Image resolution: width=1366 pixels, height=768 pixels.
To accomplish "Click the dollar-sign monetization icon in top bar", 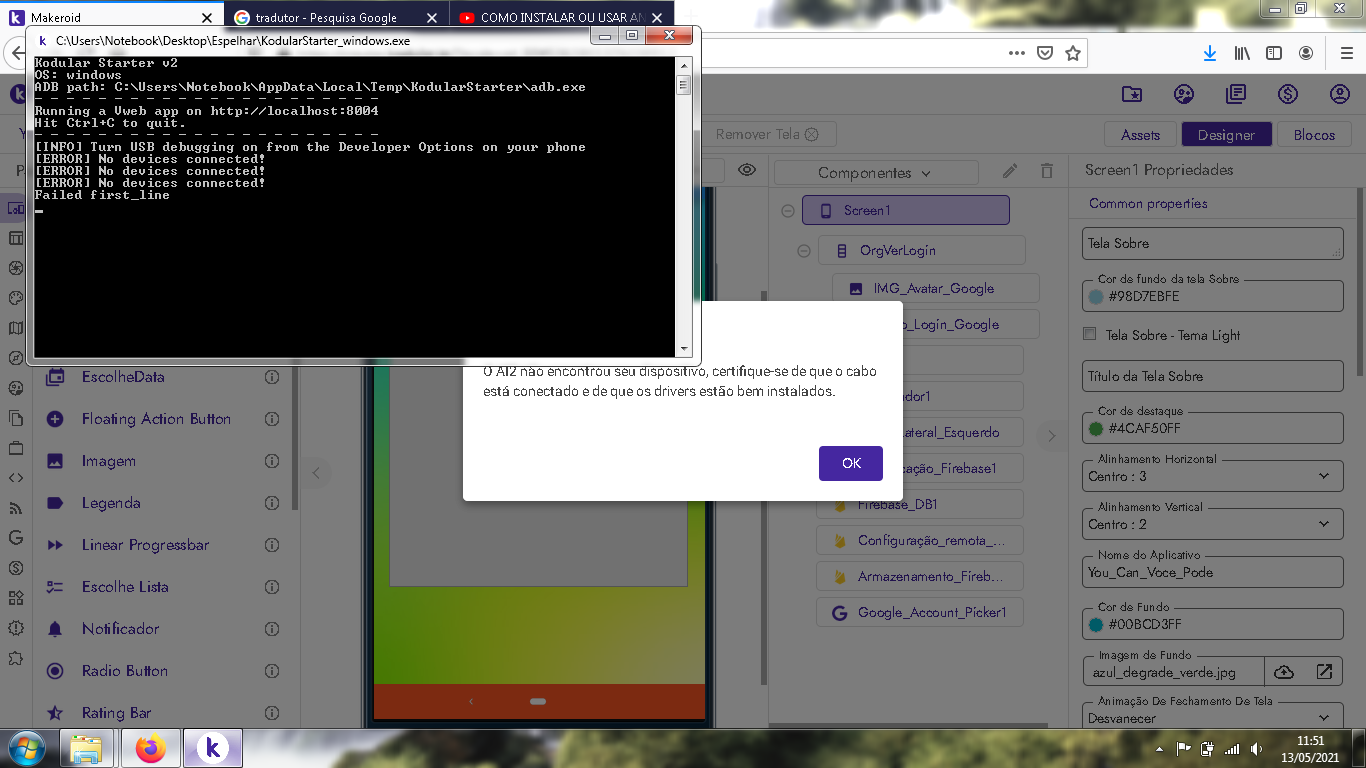I will click(1288, 95).
